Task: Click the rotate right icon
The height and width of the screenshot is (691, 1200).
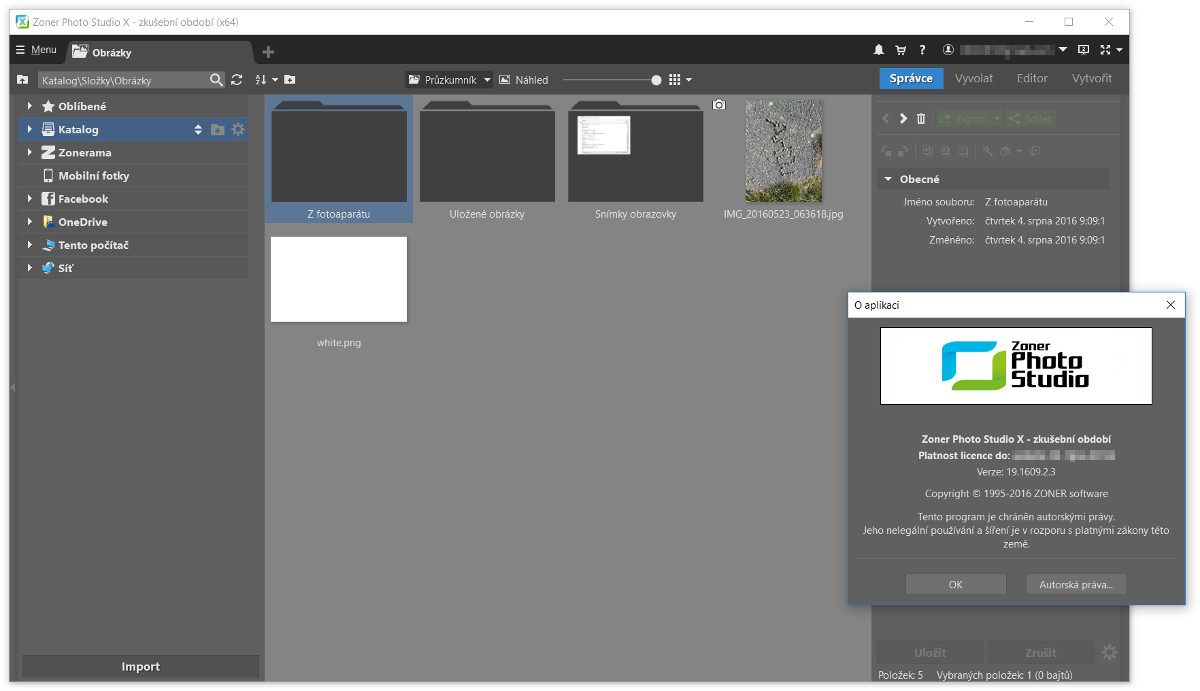Action: point(903,151)
